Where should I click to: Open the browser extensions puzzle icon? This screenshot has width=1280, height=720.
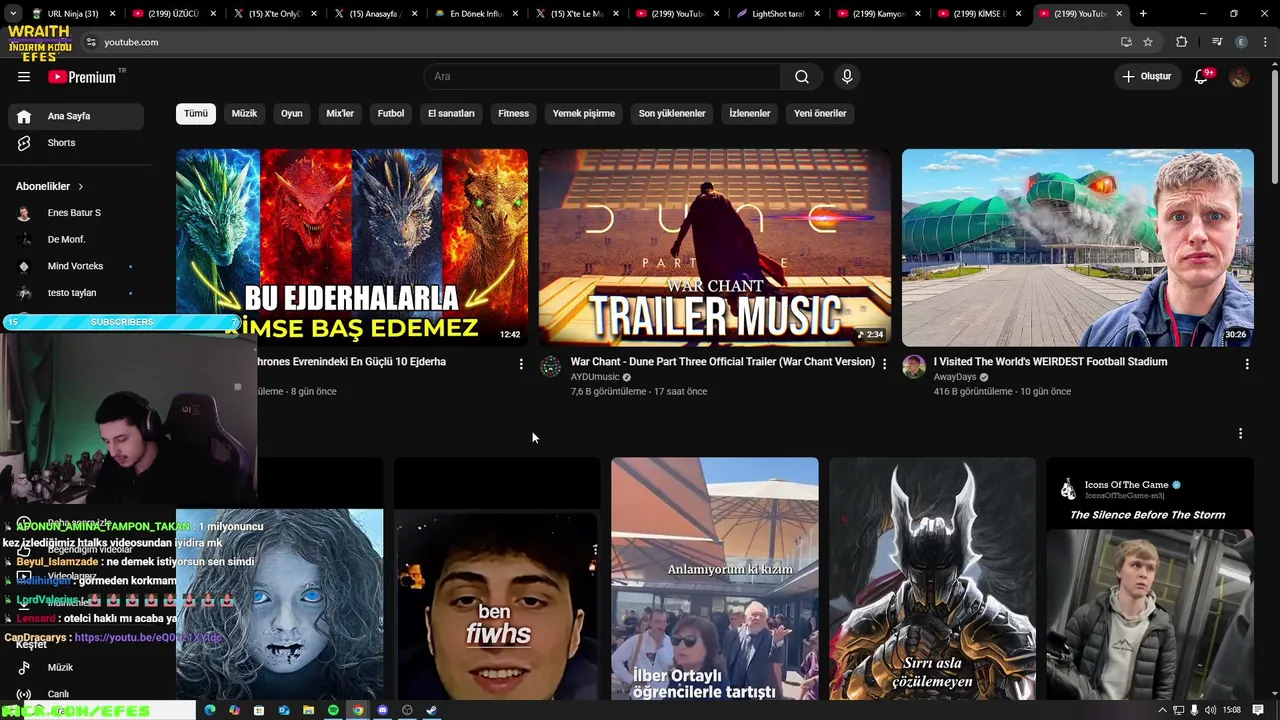coord(1182,42)
